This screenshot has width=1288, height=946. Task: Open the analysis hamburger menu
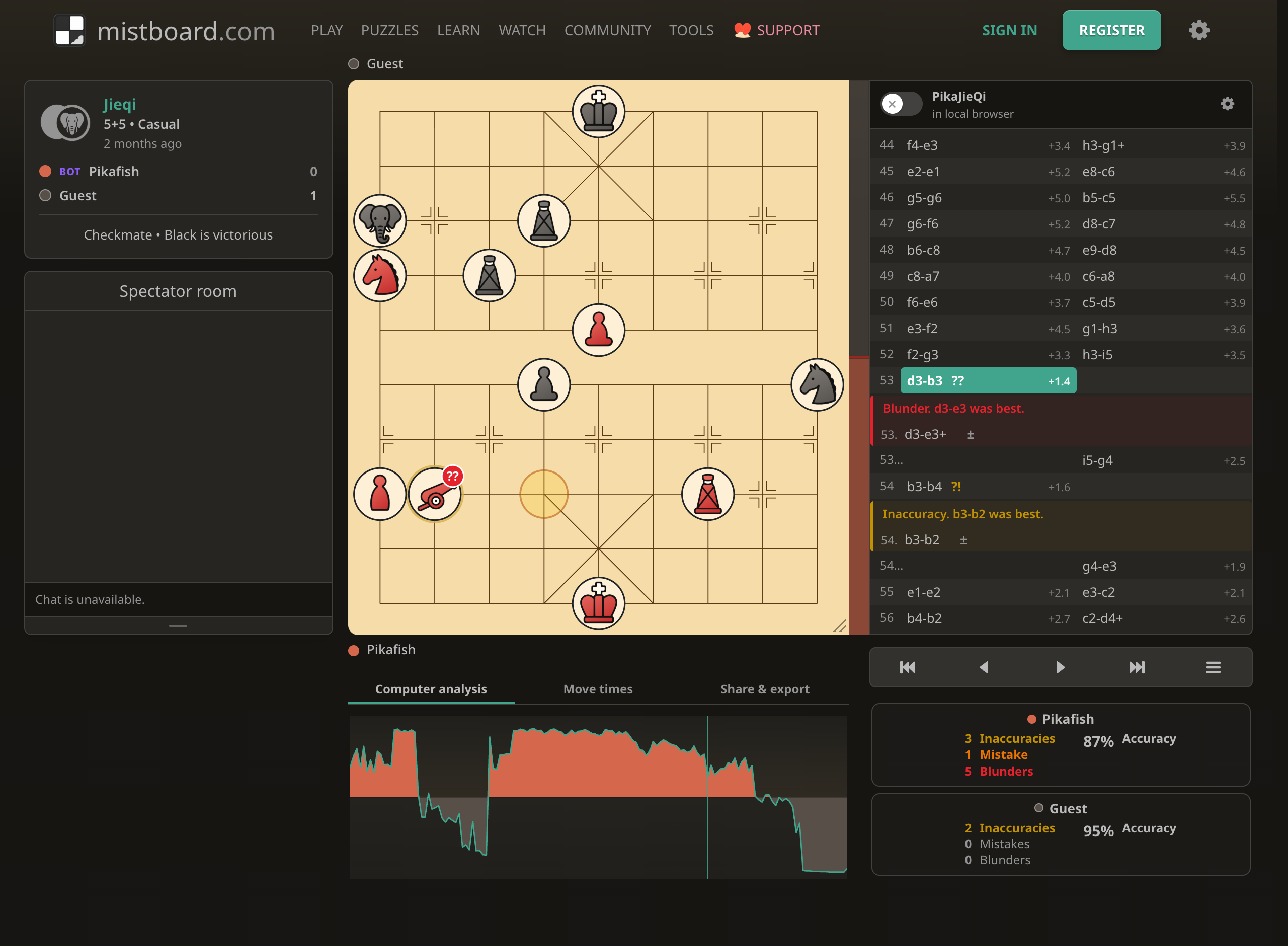1213,667
